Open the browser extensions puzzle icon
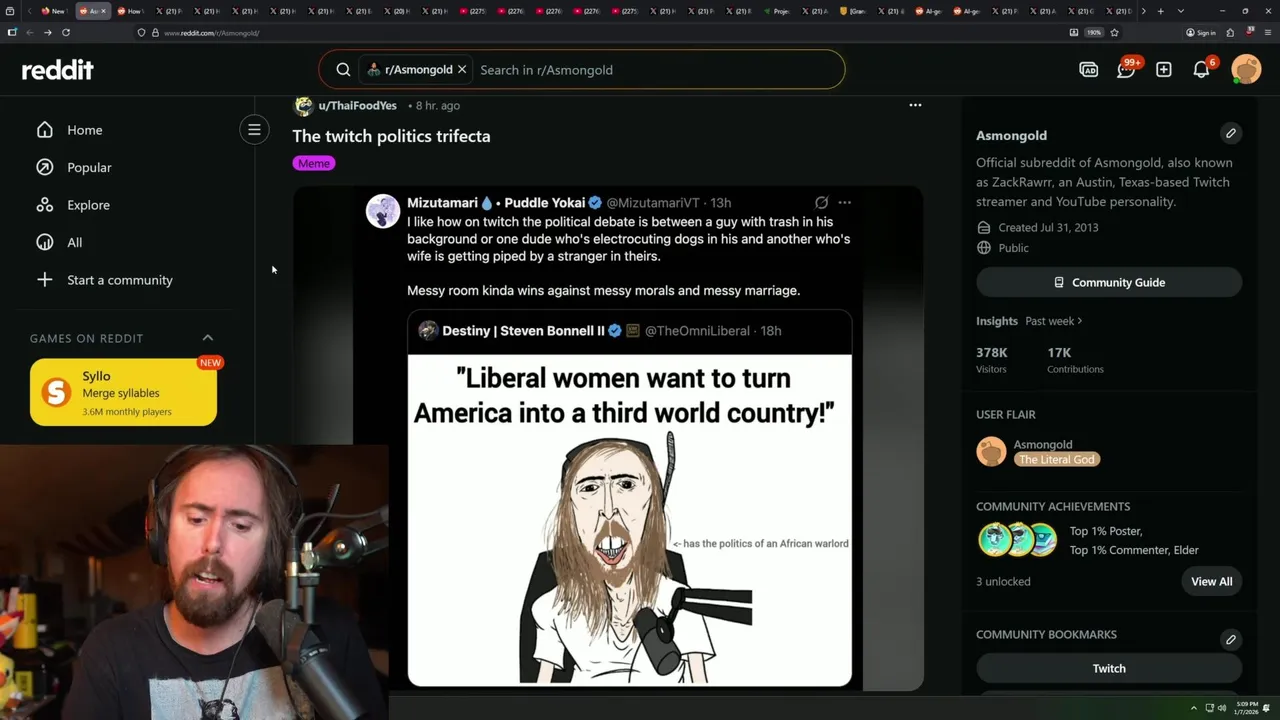 [1232, 32]
